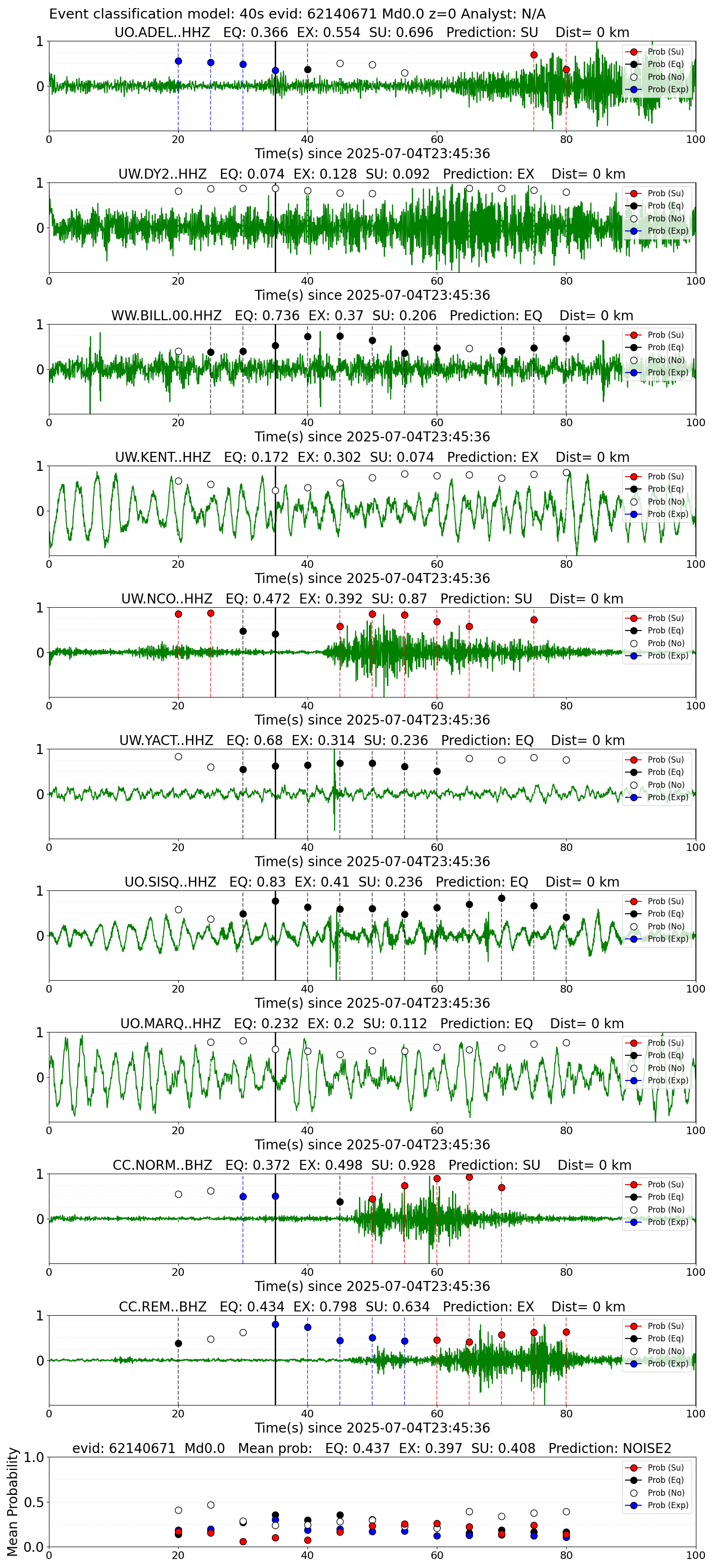Screen dimensions: 713x1568
Task: Click the time axis label under the UO.ADEL plot
Action: pos(372,153)
